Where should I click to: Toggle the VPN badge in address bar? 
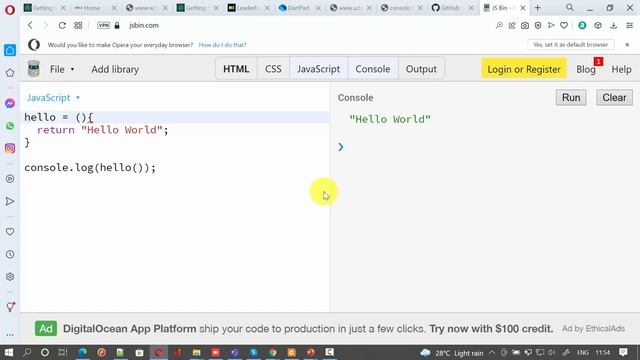pos(103,25)
